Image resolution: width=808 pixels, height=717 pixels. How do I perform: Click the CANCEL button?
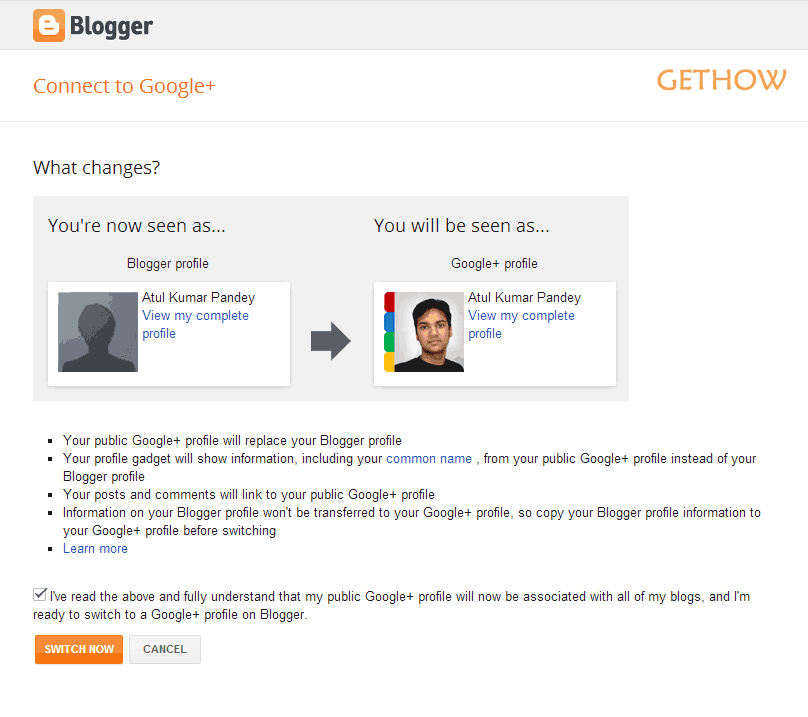(165, 649)
